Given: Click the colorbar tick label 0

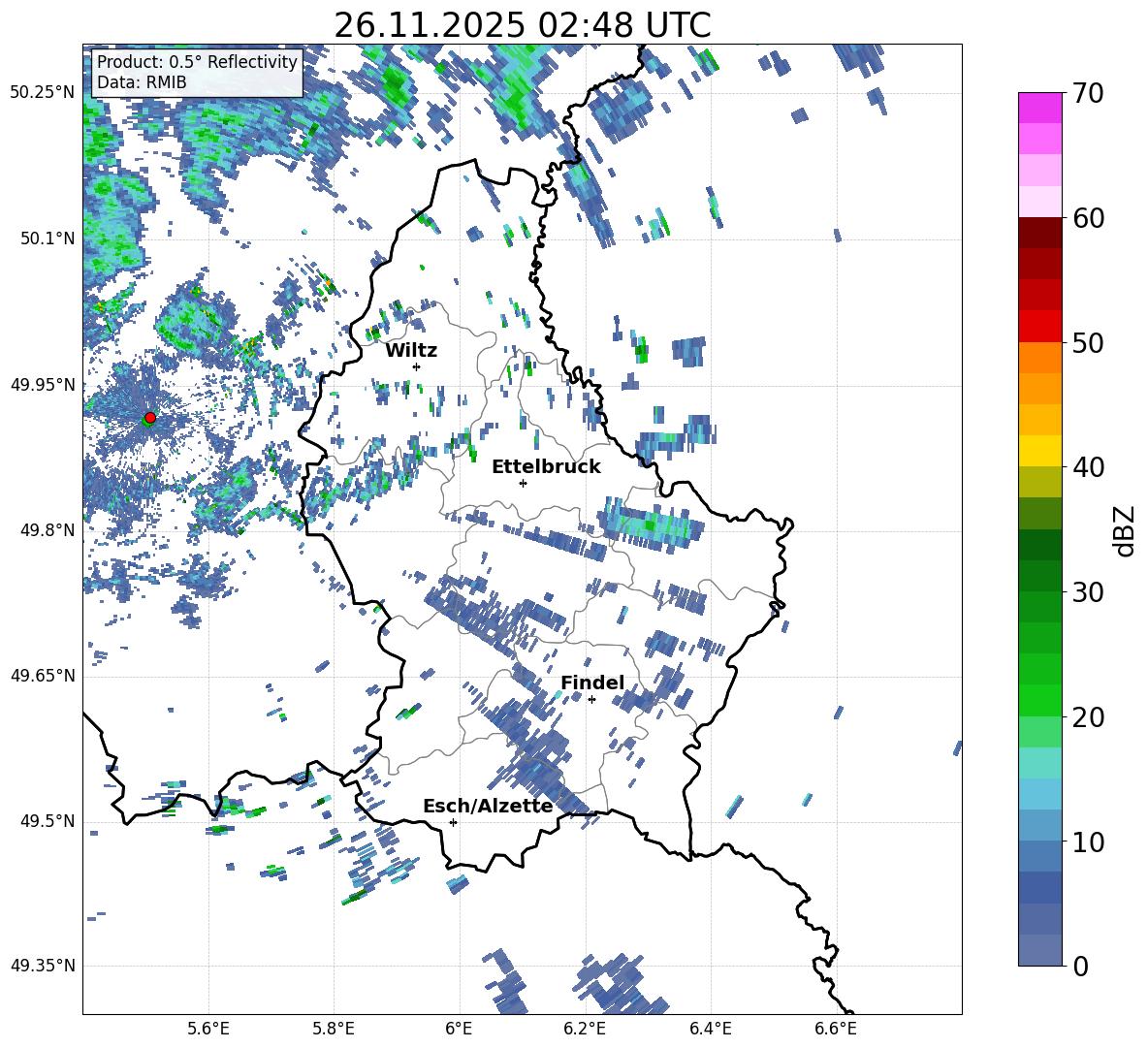Looking at the screenshot, I should pos(1080,967).
